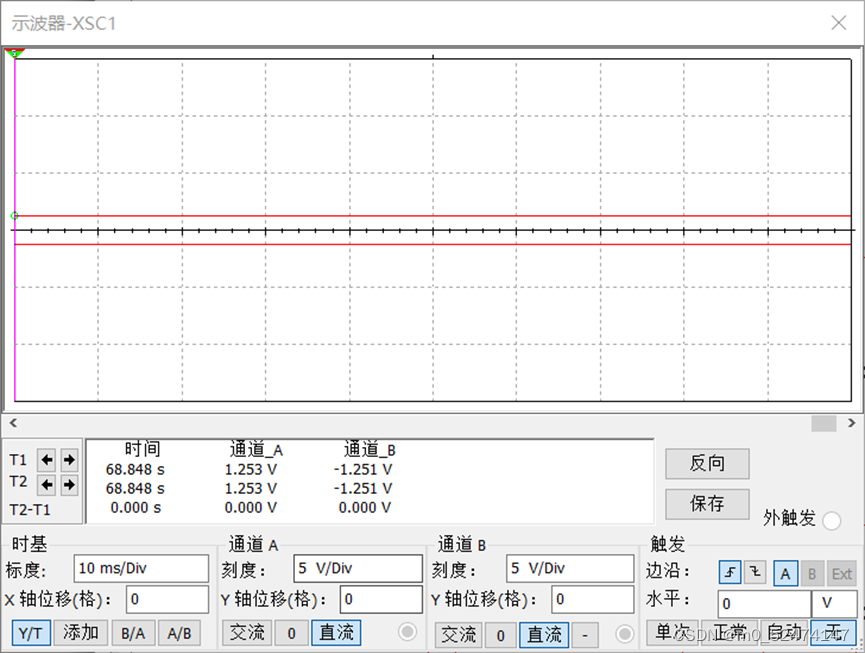Select 无 (None) trigger mode
Image resolution: width=865 pixels, height=653 pixels.
(x=834, y=633)
